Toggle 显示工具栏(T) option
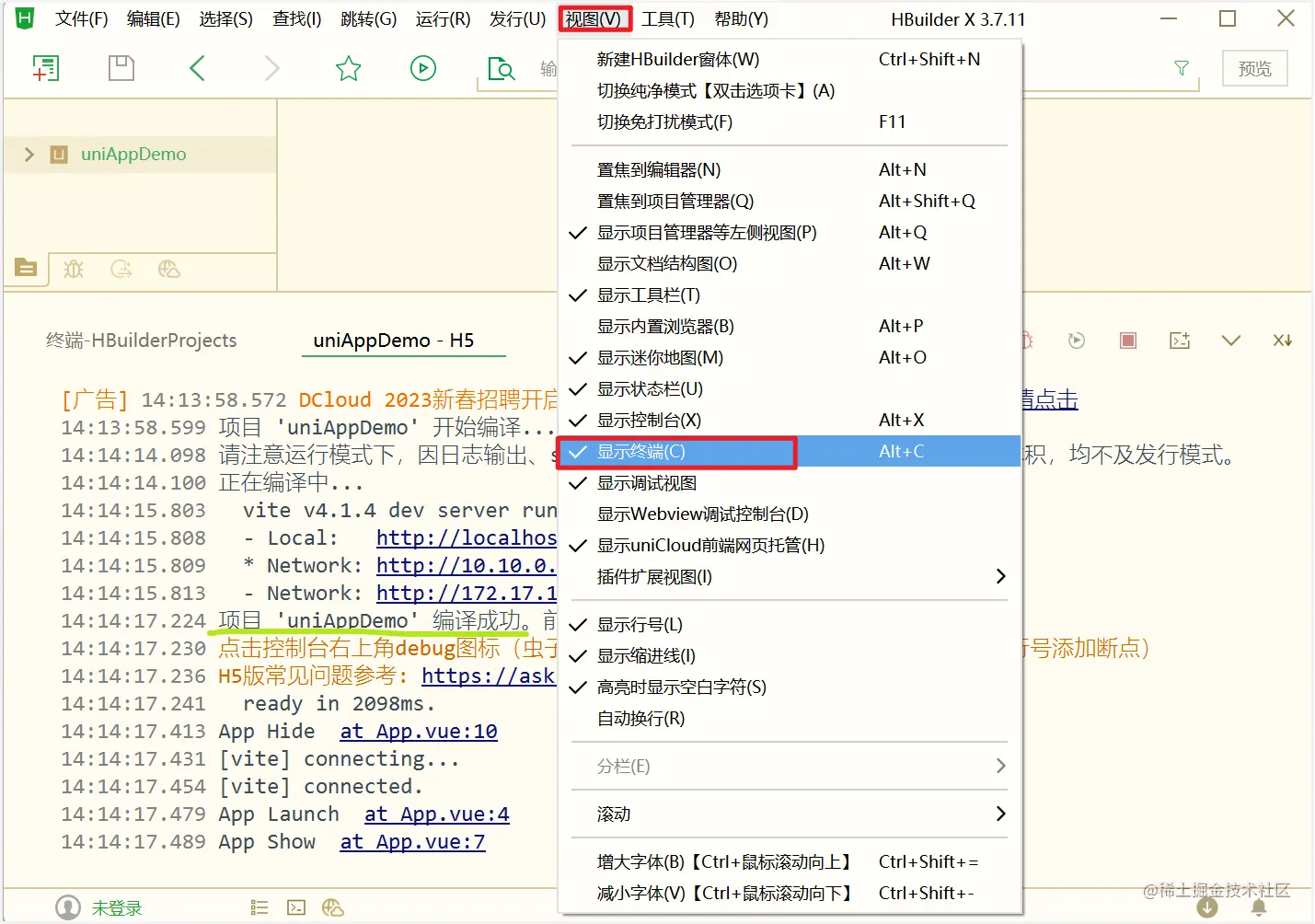1315x924 pixels. (790, 295)
